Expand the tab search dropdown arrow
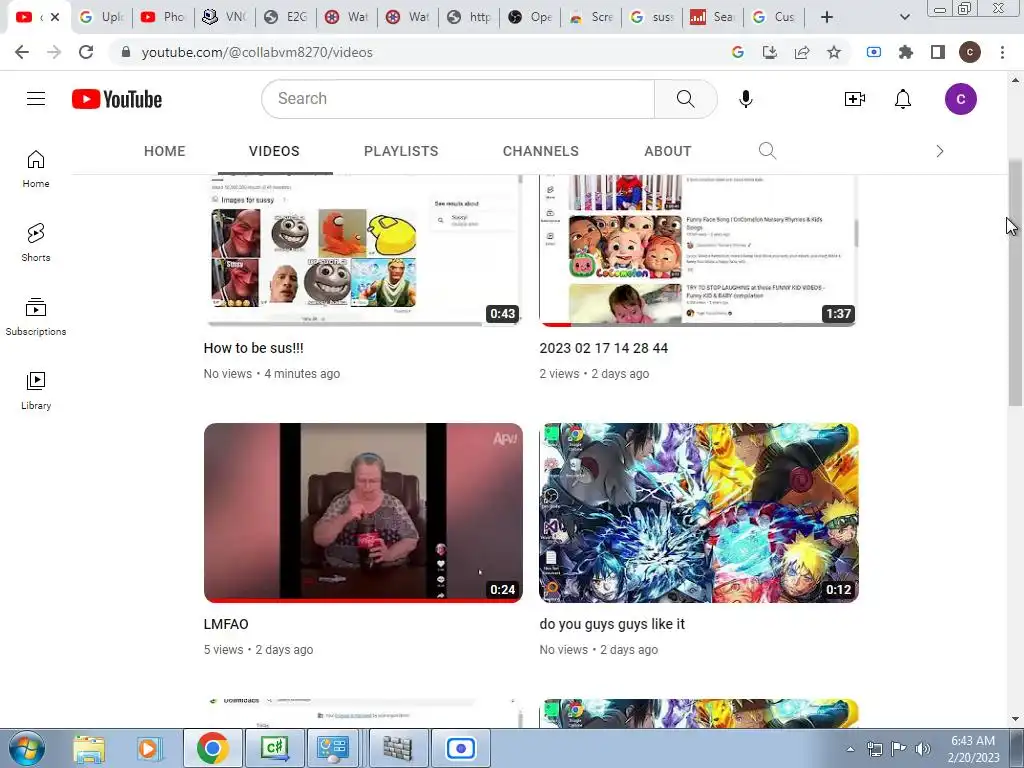Image resolution: width=1024 pixels, height=768 pixels. click(904, 17)
